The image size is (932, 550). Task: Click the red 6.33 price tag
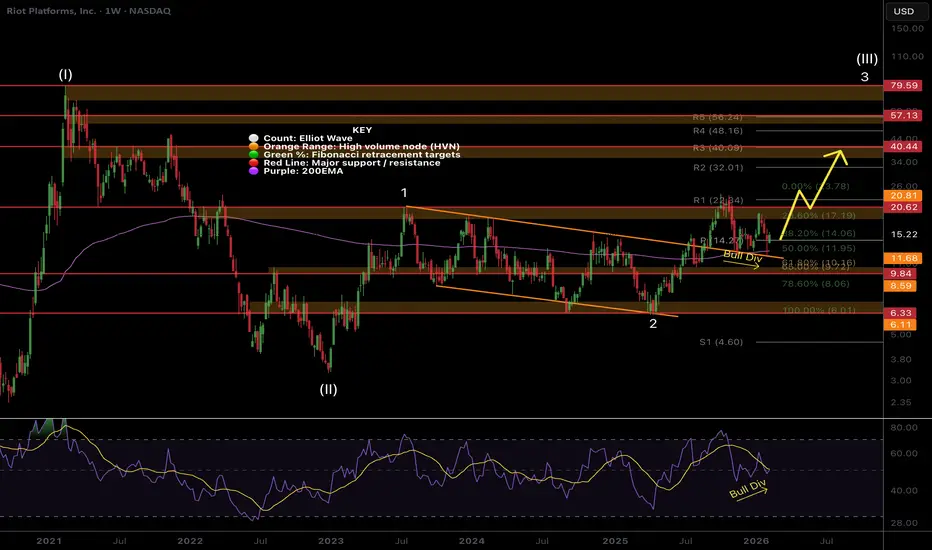tap(901, 313)
